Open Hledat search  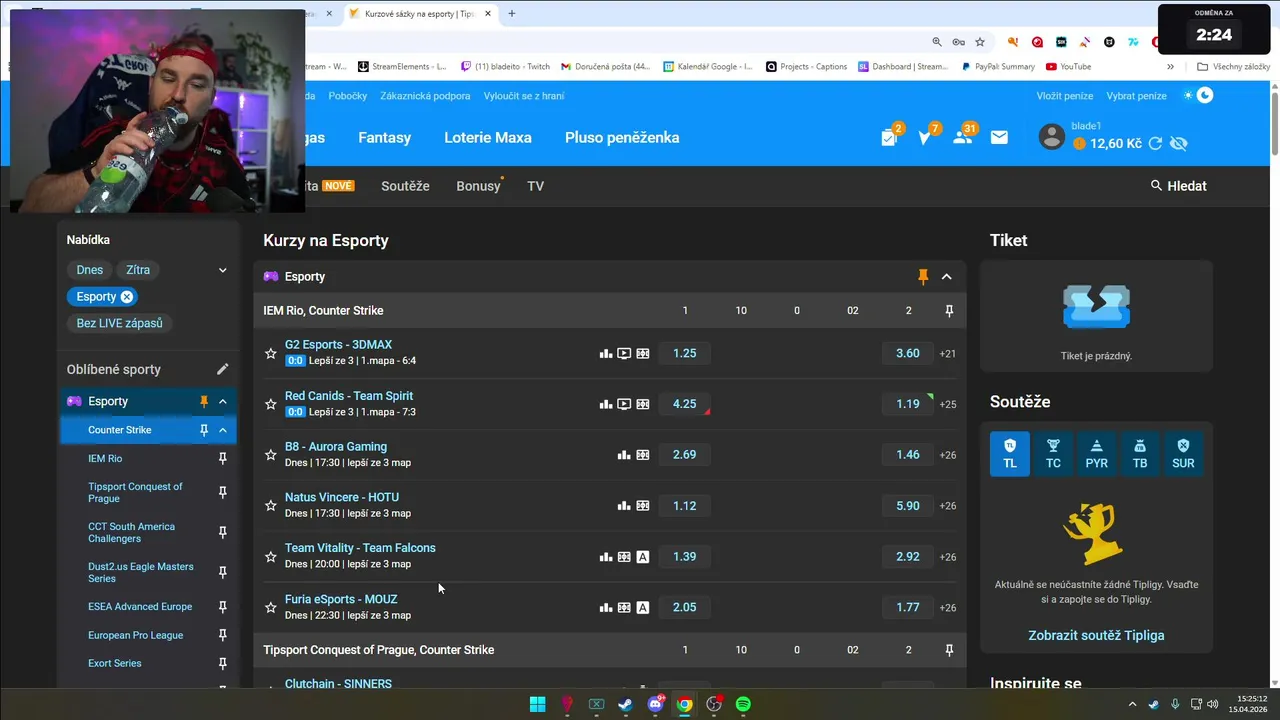[1178, 186]
